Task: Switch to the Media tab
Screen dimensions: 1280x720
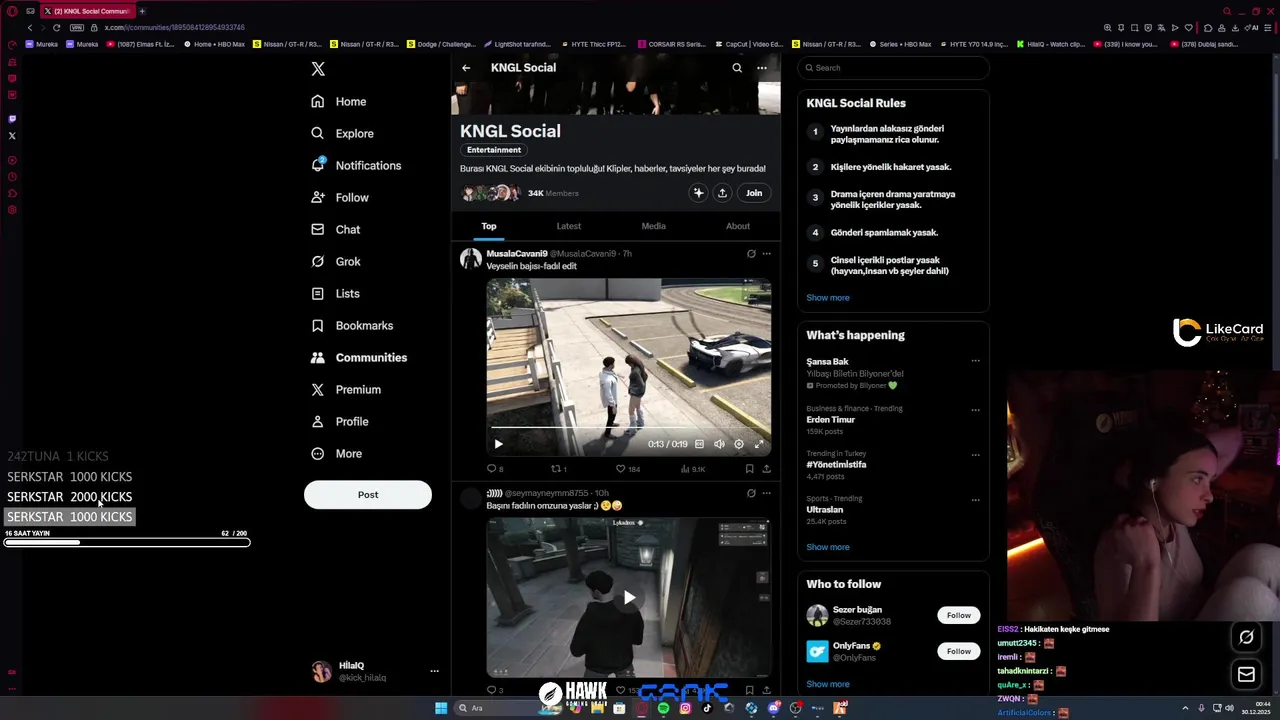Action: tap(654, 226)
